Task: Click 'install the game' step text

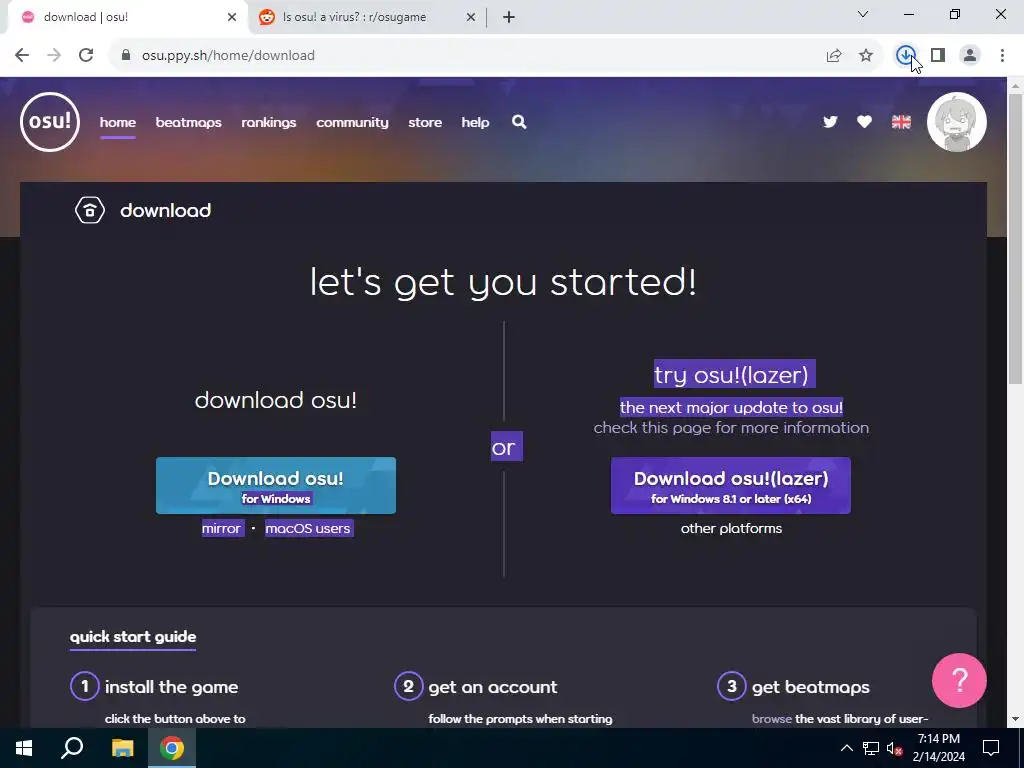Action: (171, 687)
